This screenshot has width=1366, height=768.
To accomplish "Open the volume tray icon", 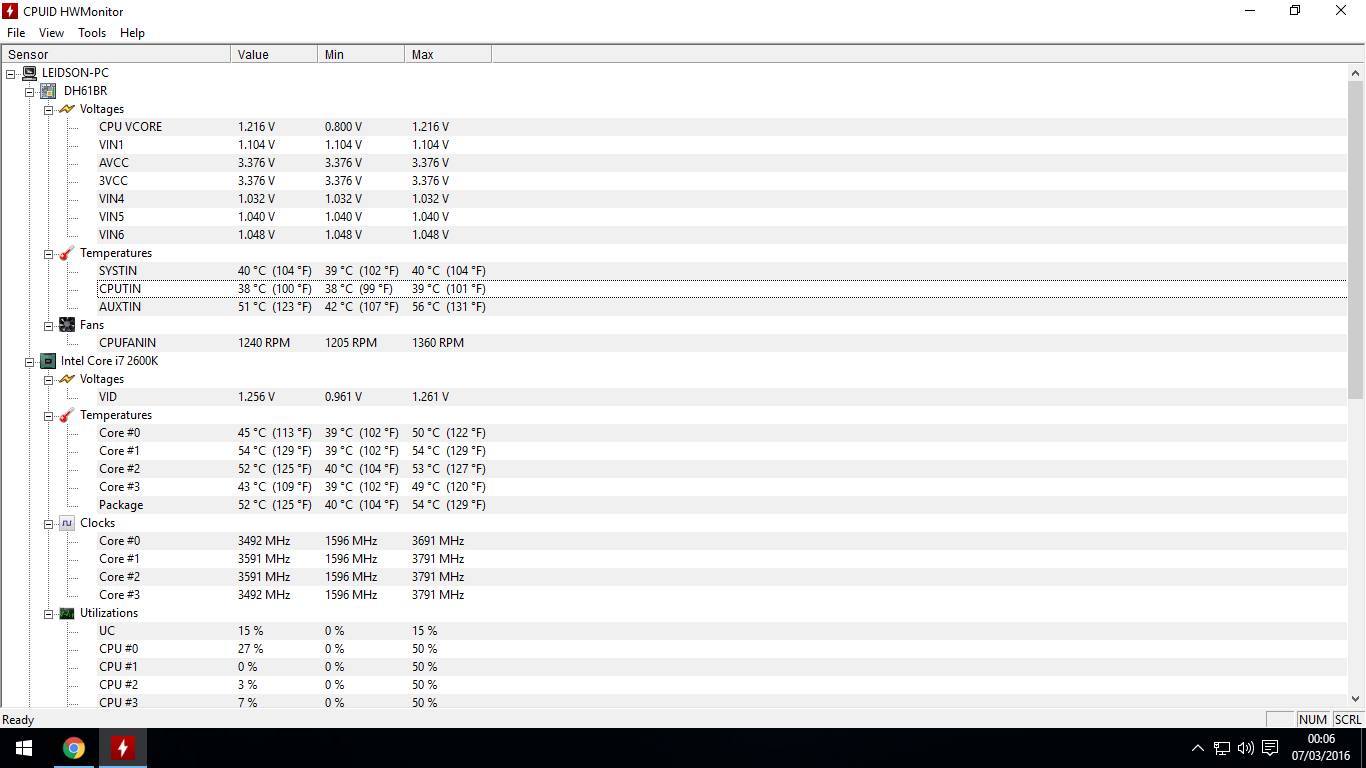I will click(x=1245, y=748).
